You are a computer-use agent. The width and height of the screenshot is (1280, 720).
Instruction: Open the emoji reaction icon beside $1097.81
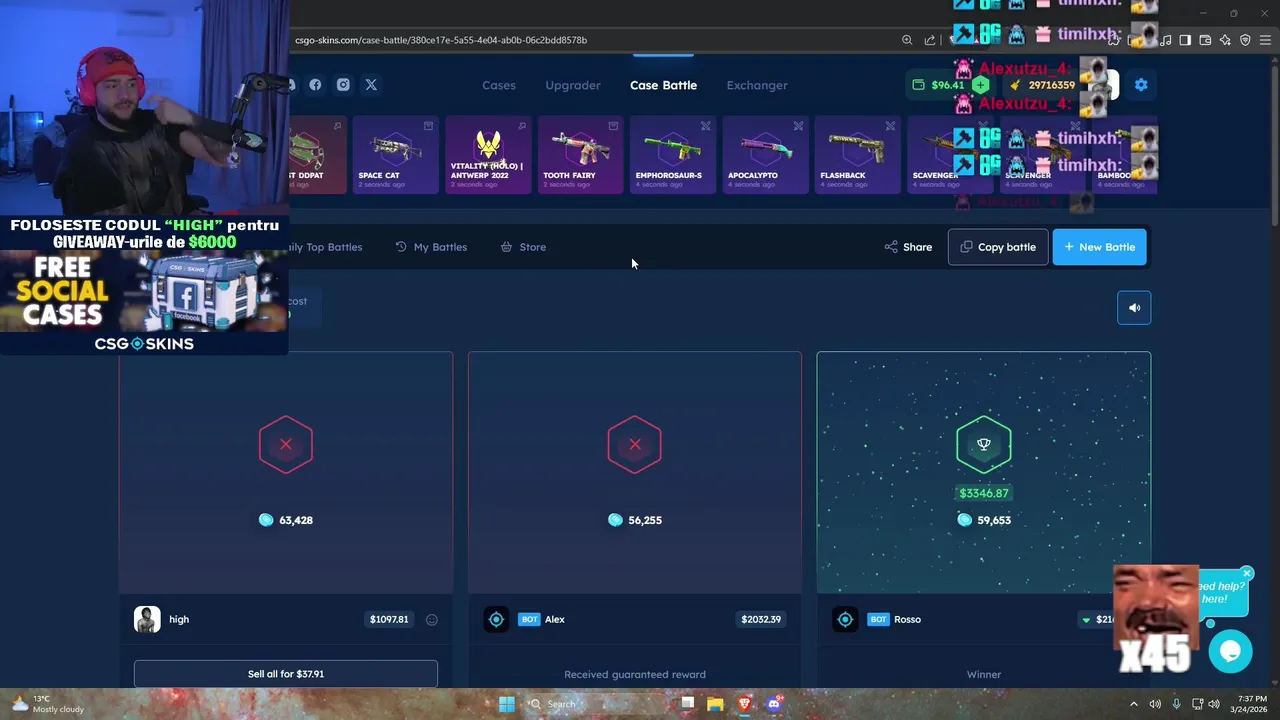[432, 620]
